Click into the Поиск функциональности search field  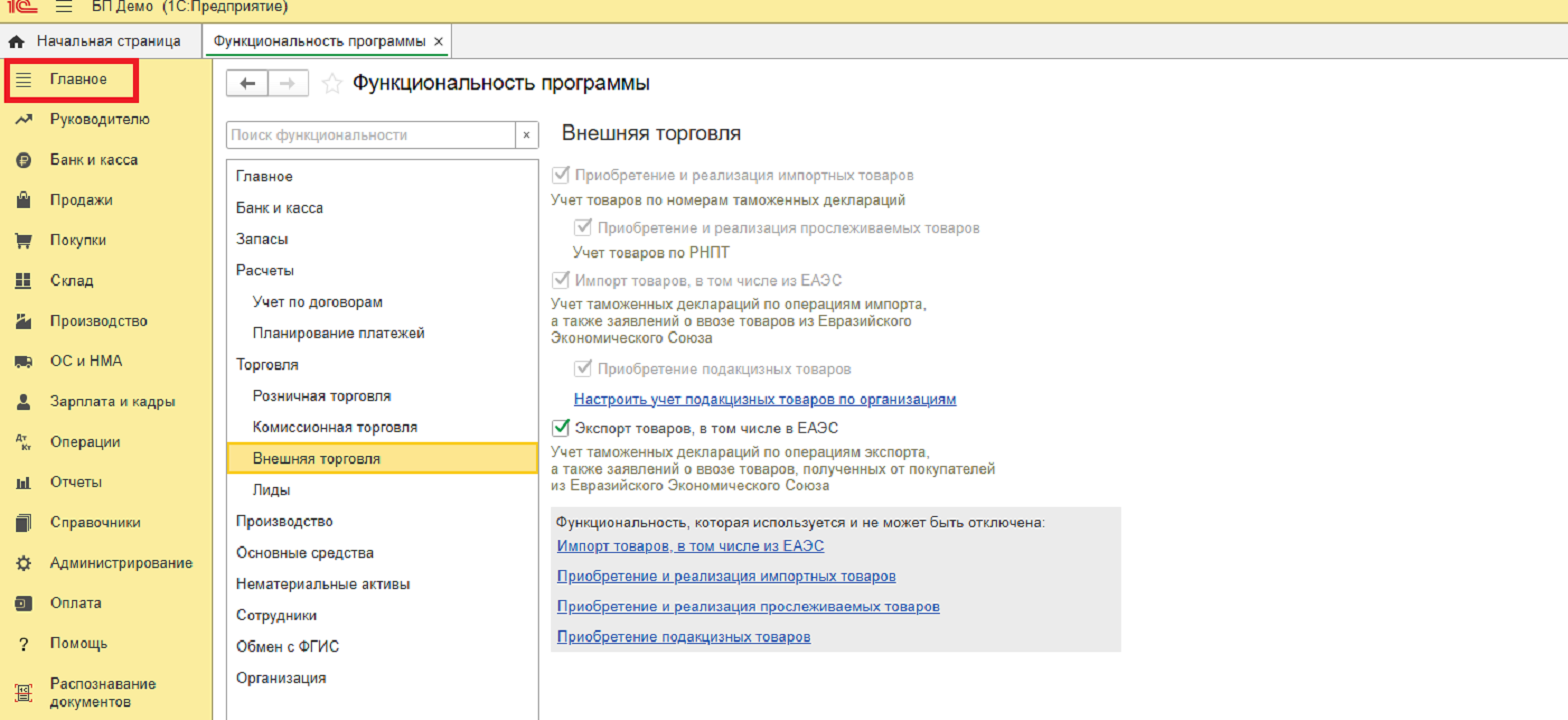point(371,135)
